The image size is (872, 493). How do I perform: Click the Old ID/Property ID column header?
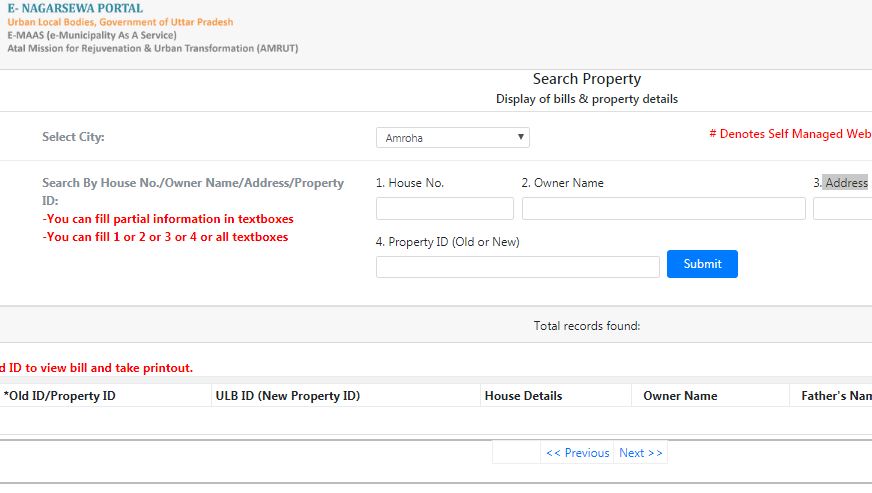click(x=60, y=396)
